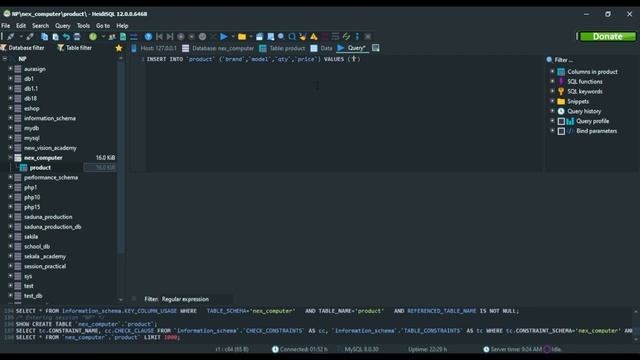Click the clear query broom icon
This screenshot has height=360, width=640.
pyautogui.click(x=302, y=37)
